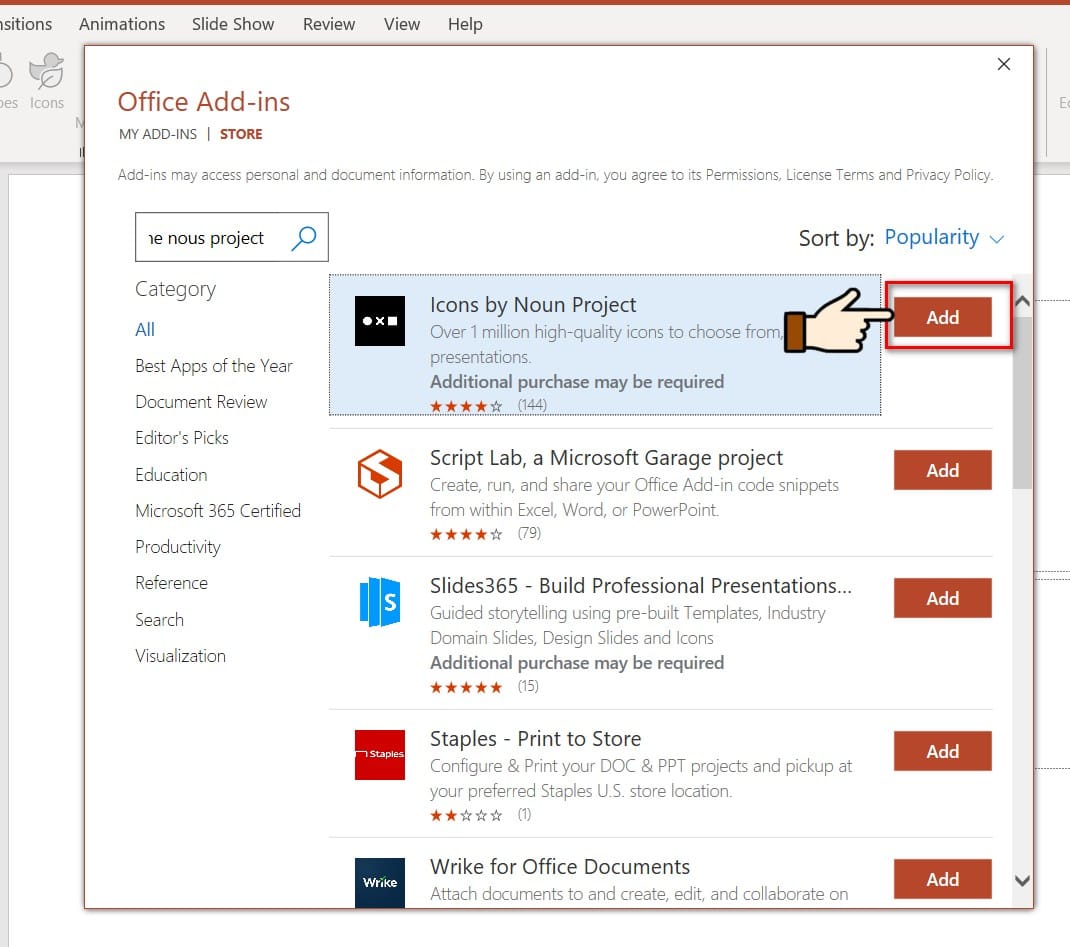This screenshot has height=947, width=1070.
Task: Click the Slides365 add-in logo
Action: coord(379,602)
